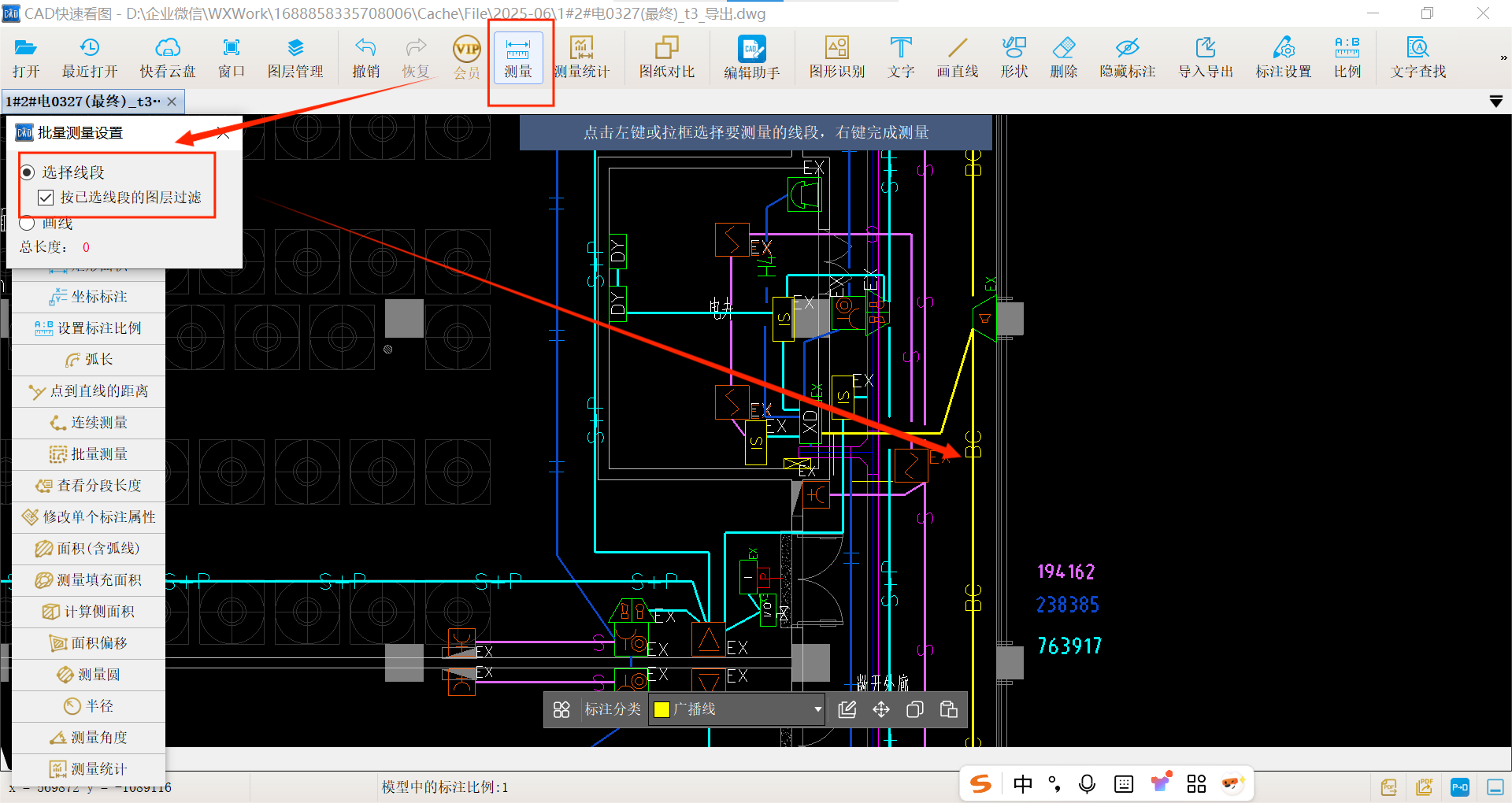Viewport: 1512px width, 803px height.
Task: Select the 选择线段 radio option
Action: 62,172
